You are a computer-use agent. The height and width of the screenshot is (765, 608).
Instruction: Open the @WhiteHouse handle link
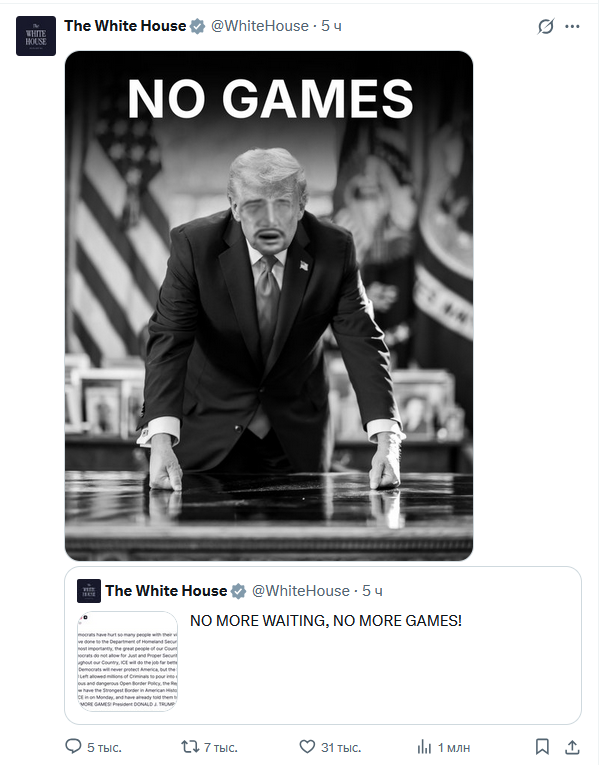pyautogui.click(x=260, y=26)
